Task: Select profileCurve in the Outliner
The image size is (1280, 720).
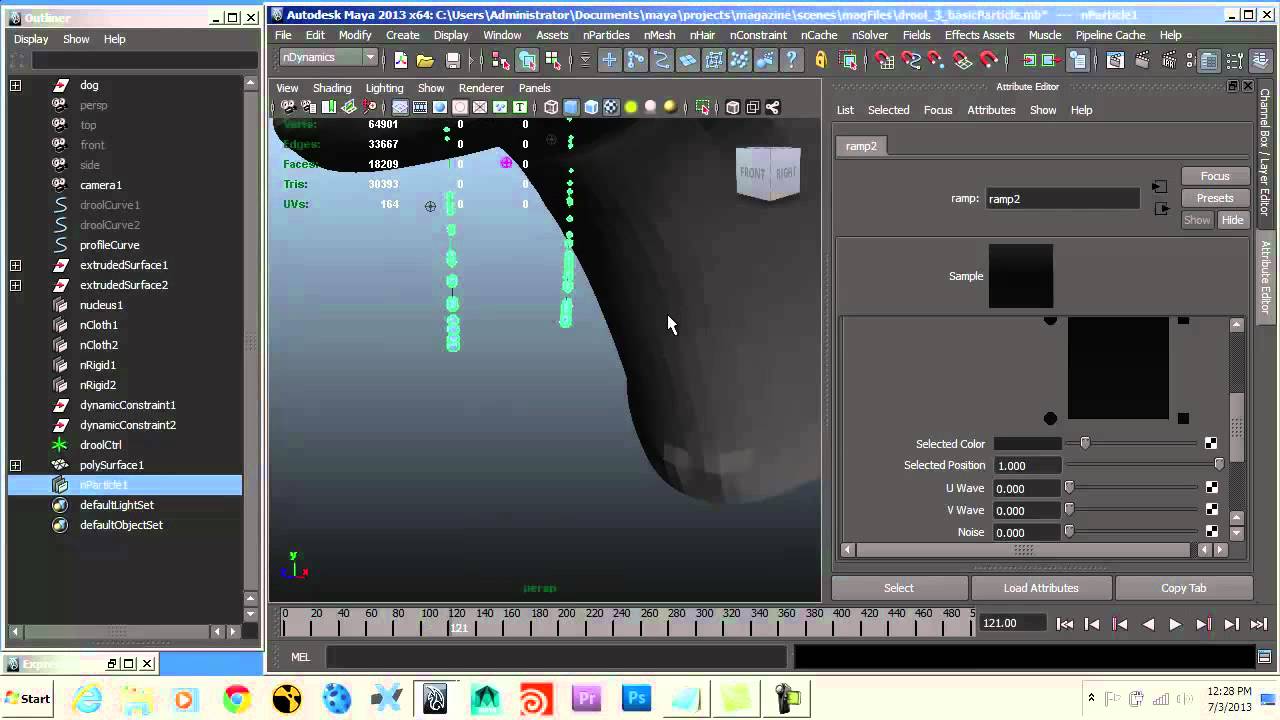Action: click(110, 245)
